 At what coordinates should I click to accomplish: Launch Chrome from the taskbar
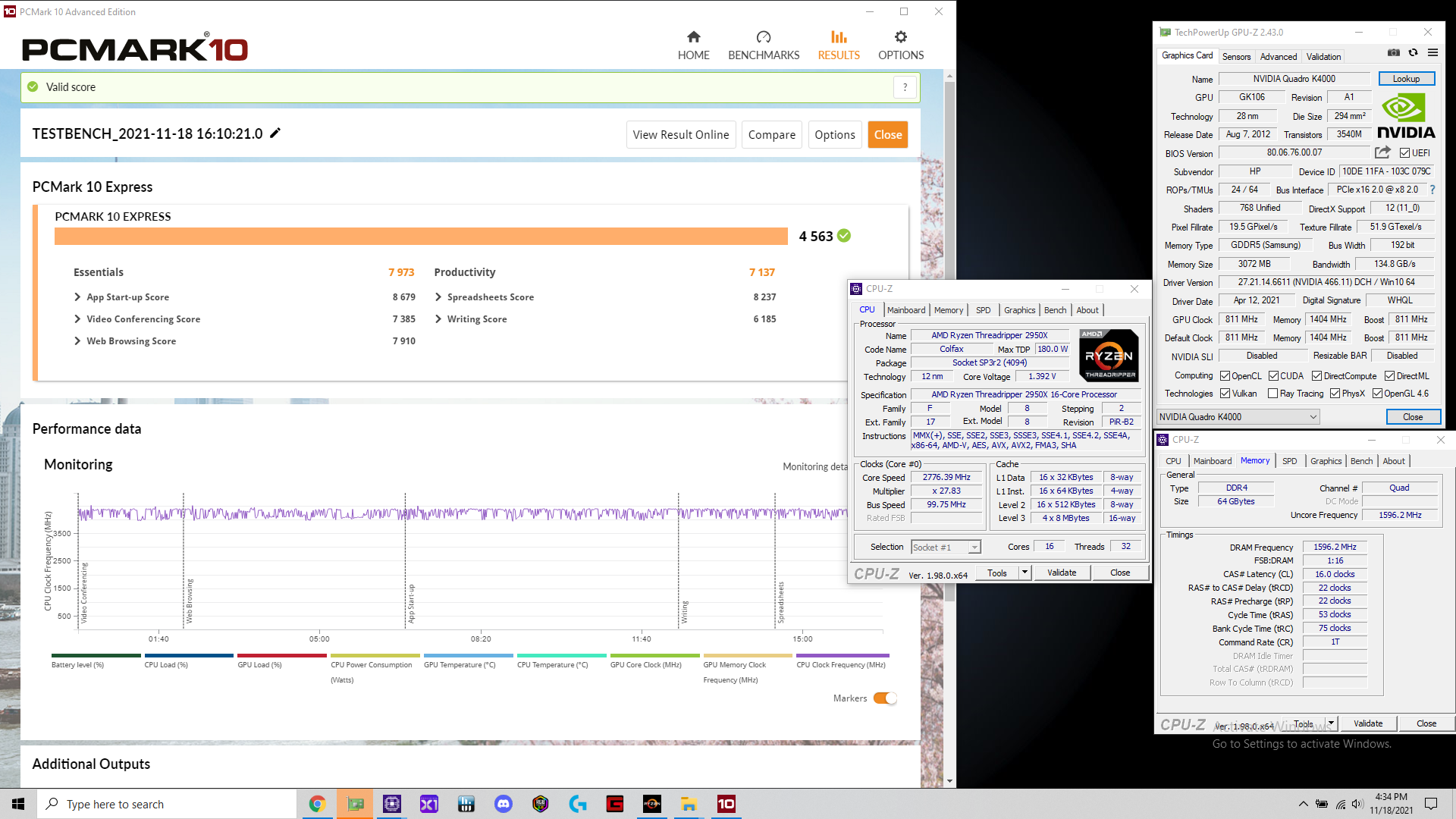[x=317, y=804]
